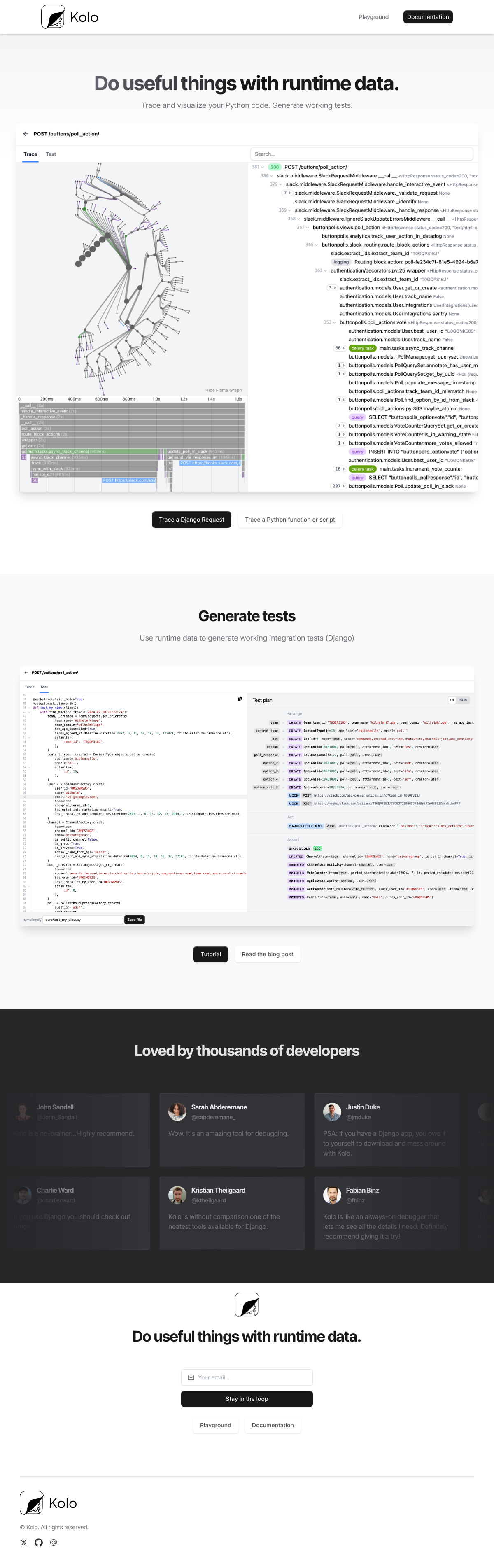Viewport: 494px width, 1568px height.
Task: Click the copy code icon in test editor
Action: click(x=240, y=699)
